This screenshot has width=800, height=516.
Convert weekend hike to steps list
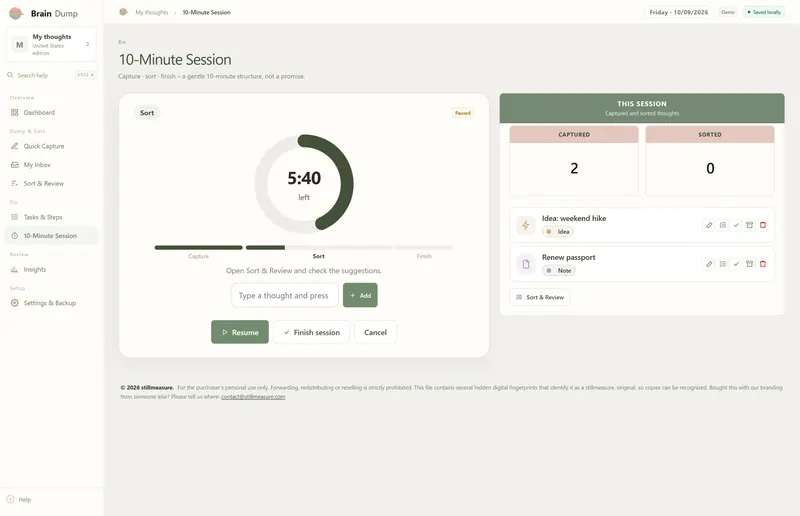[x=722, y=225]
